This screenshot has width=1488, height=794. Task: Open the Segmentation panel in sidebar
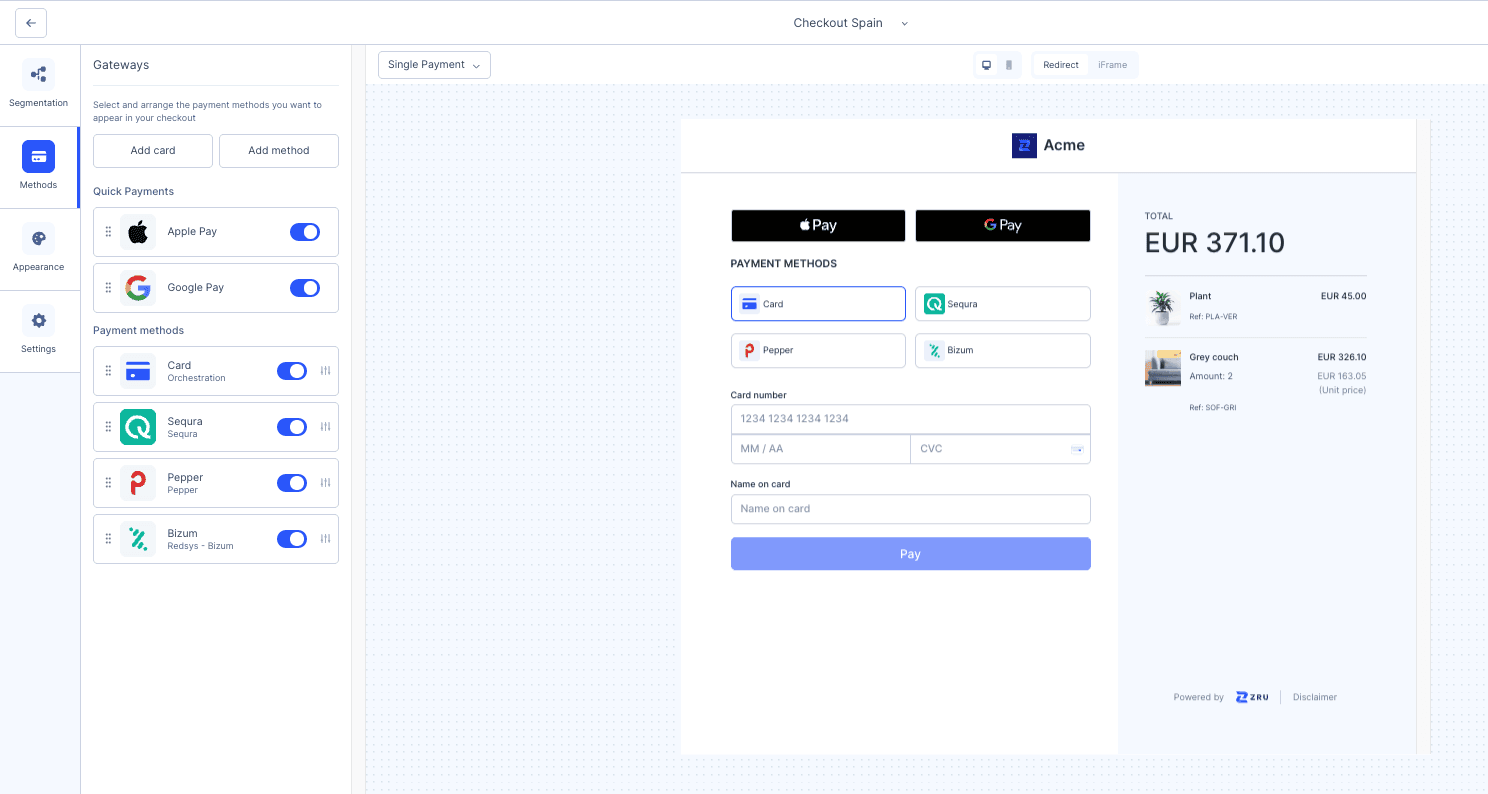point(38,84)
